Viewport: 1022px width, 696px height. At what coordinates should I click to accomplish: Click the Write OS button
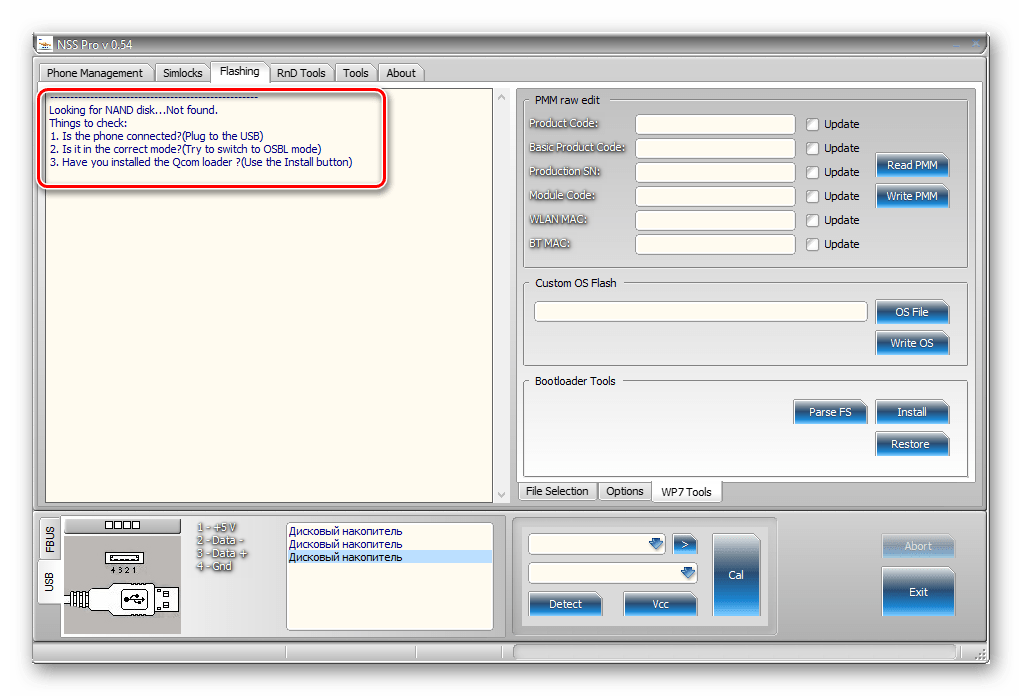click(x=912, y=343)
